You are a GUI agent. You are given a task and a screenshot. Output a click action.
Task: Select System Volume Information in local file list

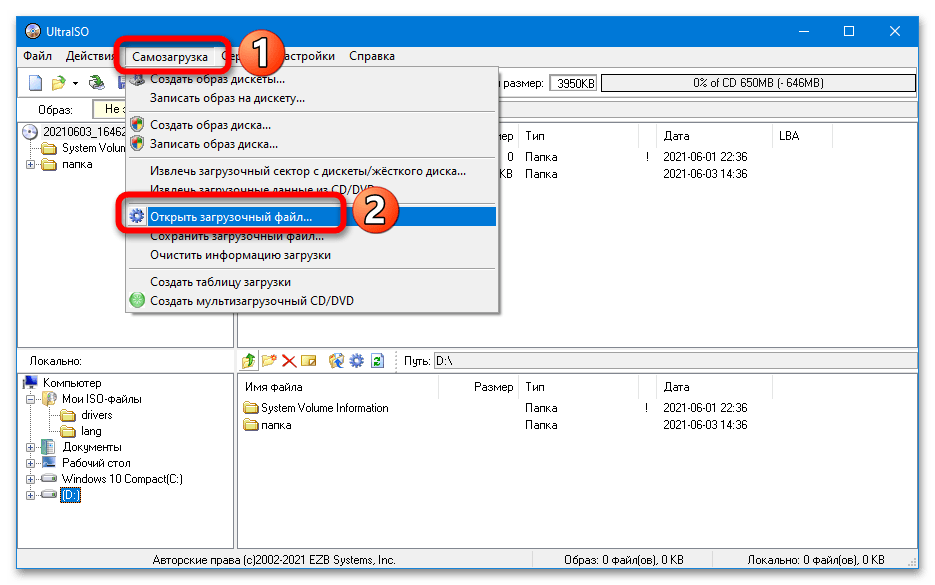324,408
